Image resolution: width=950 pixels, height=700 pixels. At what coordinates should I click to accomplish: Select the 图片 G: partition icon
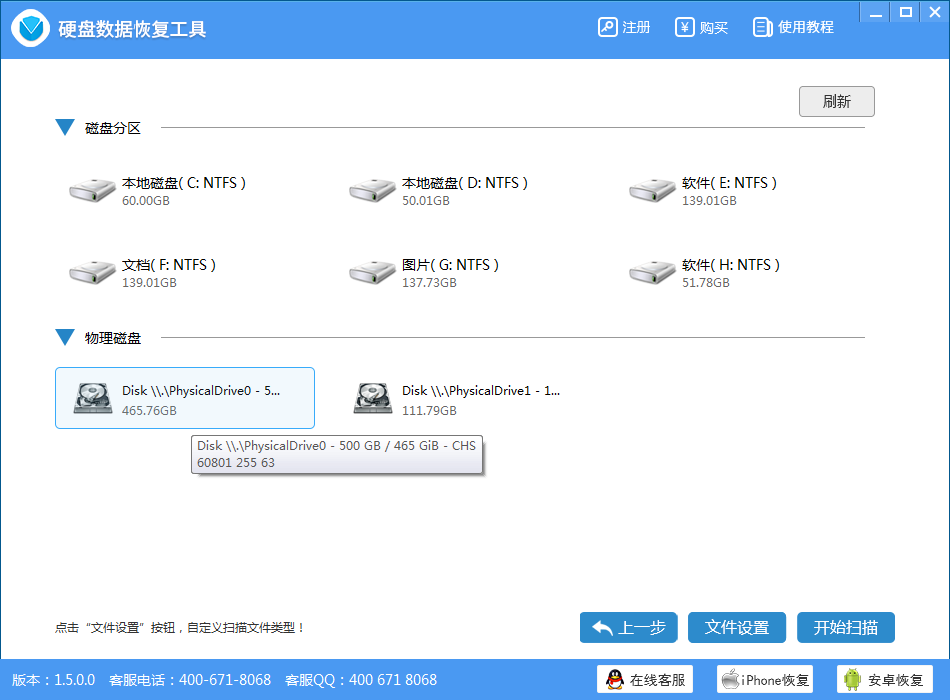[x=372, y=272]
